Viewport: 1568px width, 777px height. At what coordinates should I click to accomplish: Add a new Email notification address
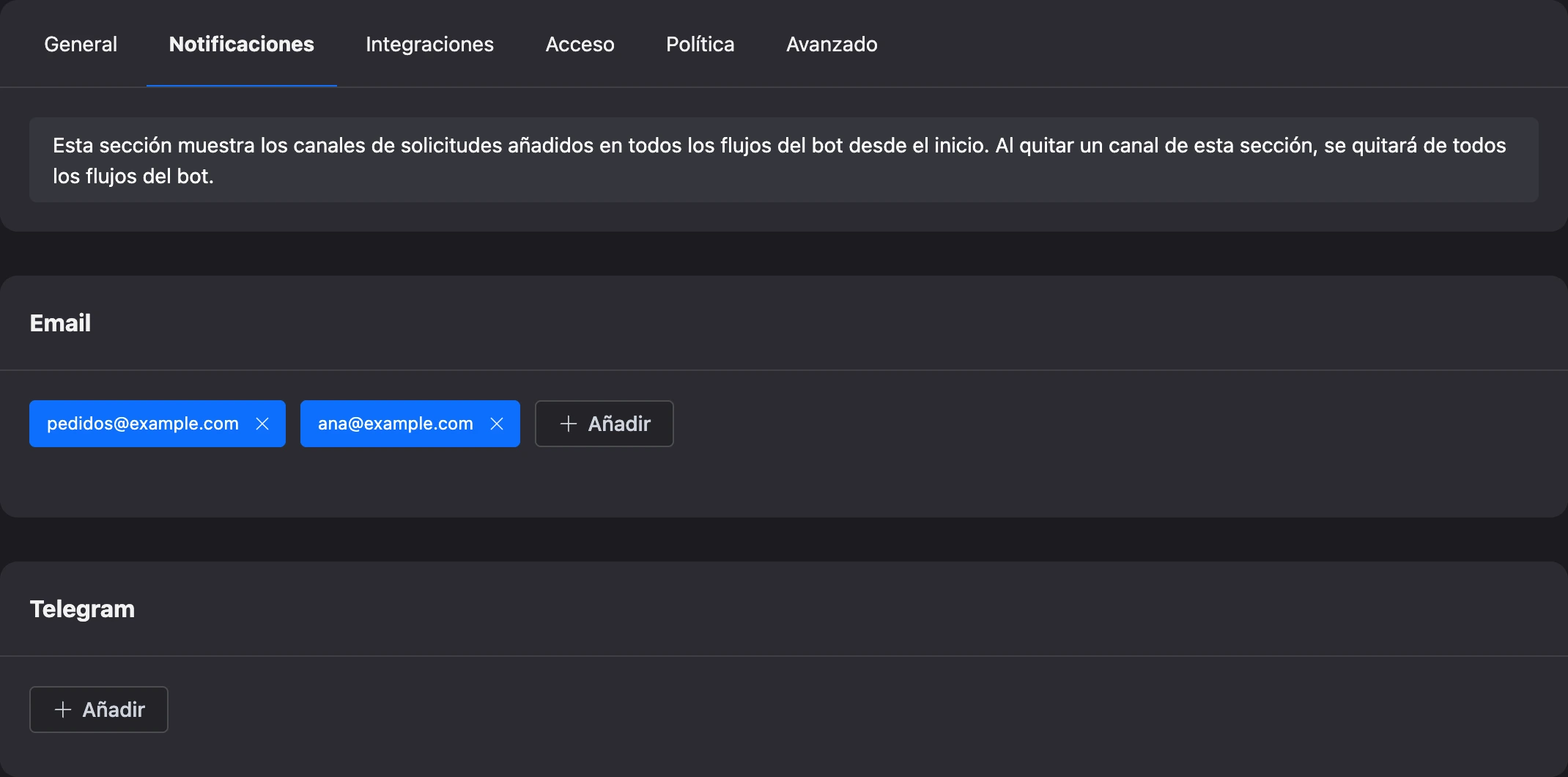pos(604,424)
